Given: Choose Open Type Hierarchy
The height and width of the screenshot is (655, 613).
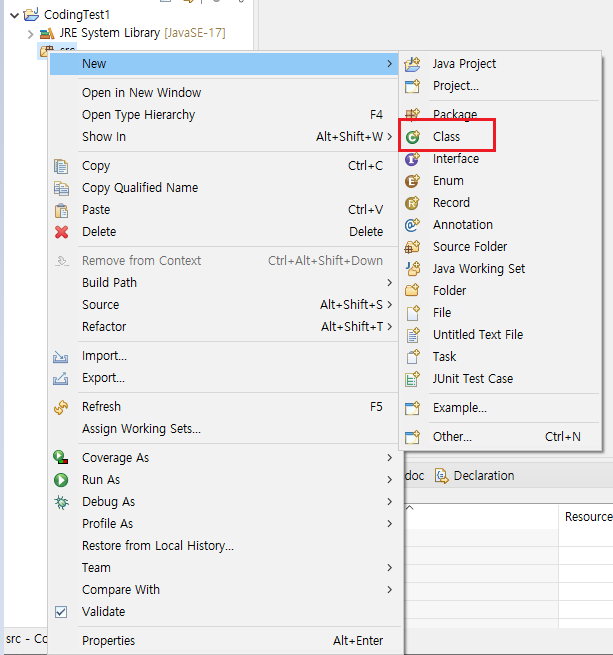Looking at the screenshot, I should 224,115.
